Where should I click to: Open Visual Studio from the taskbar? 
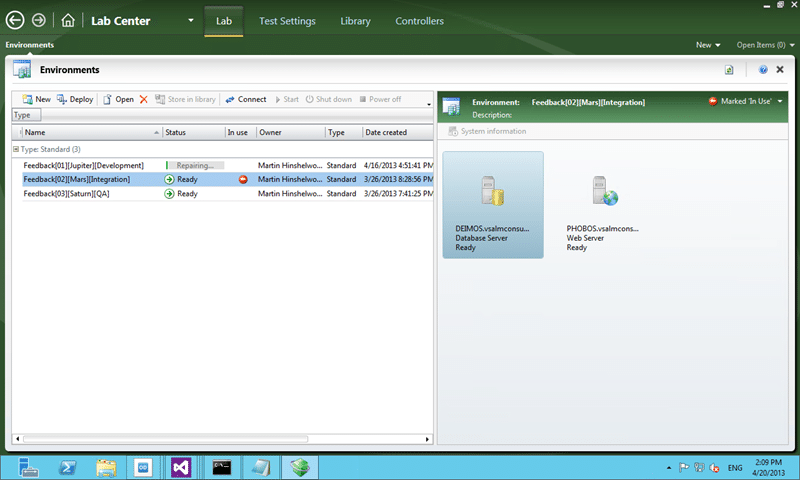[181, 467]
